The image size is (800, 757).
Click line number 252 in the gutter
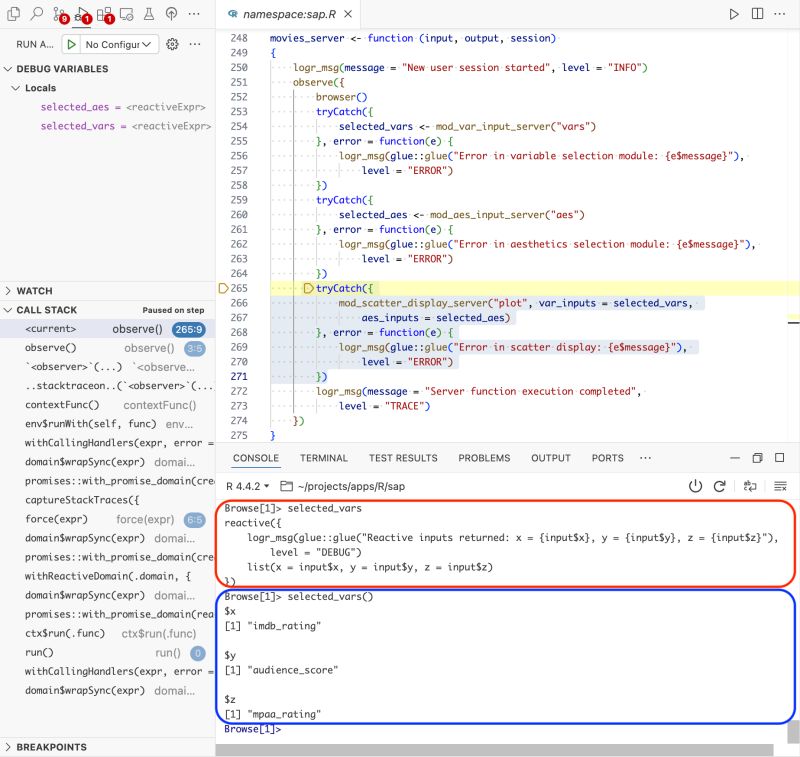point(239,97)
